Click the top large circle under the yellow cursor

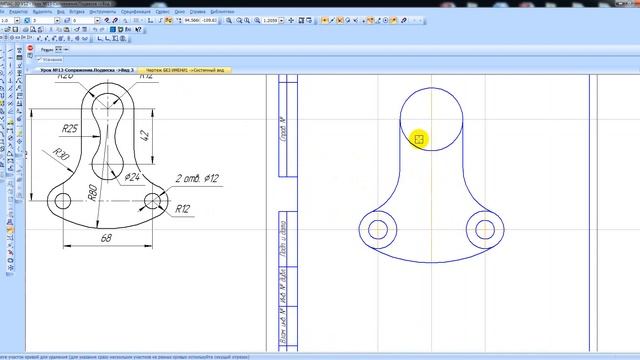pos(431,119)
